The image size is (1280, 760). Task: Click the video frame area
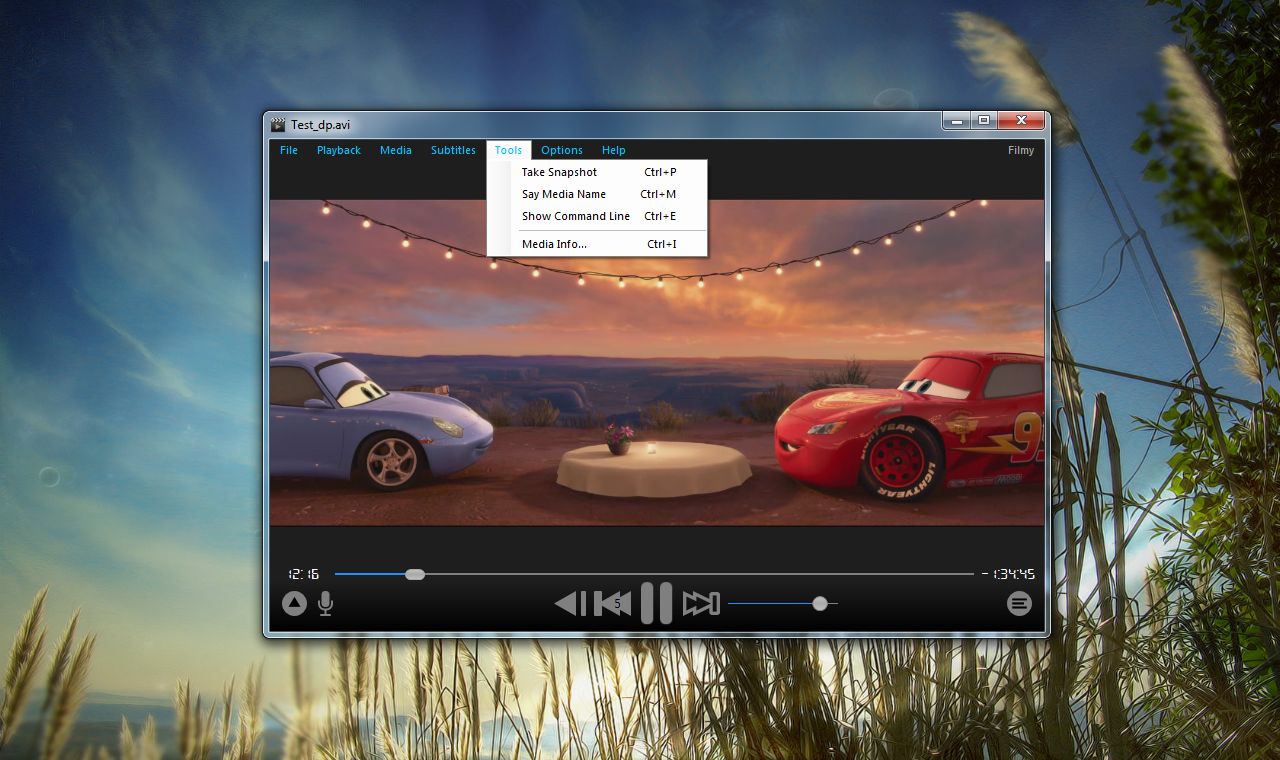(x=657, y=362)
